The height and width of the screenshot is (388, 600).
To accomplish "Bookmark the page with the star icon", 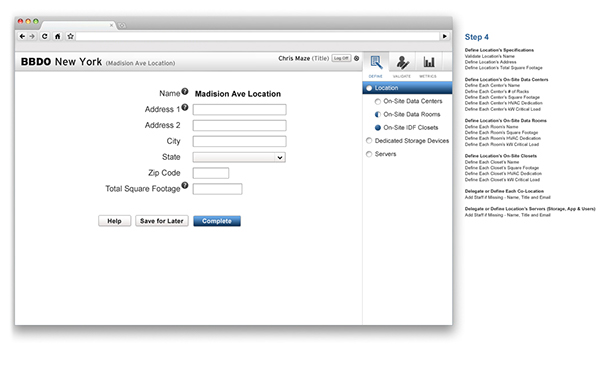I will [70, 36].
